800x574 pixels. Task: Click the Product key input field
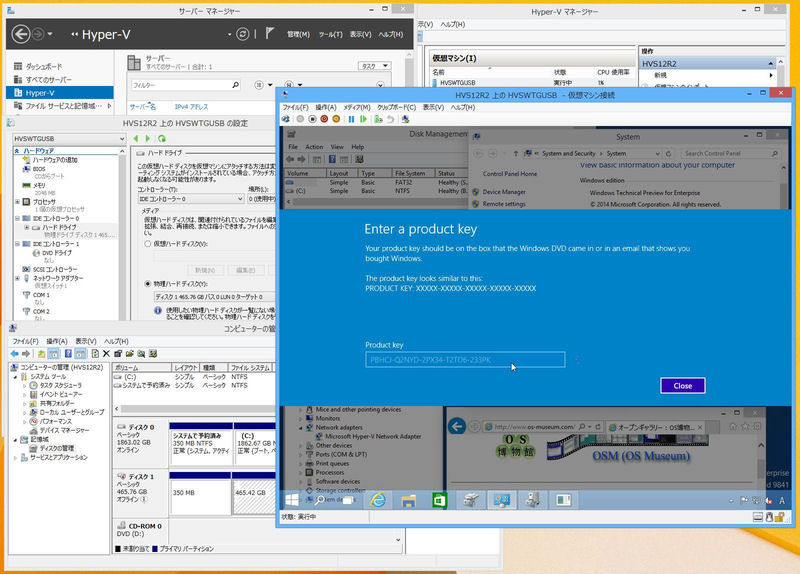coord(465,360)
